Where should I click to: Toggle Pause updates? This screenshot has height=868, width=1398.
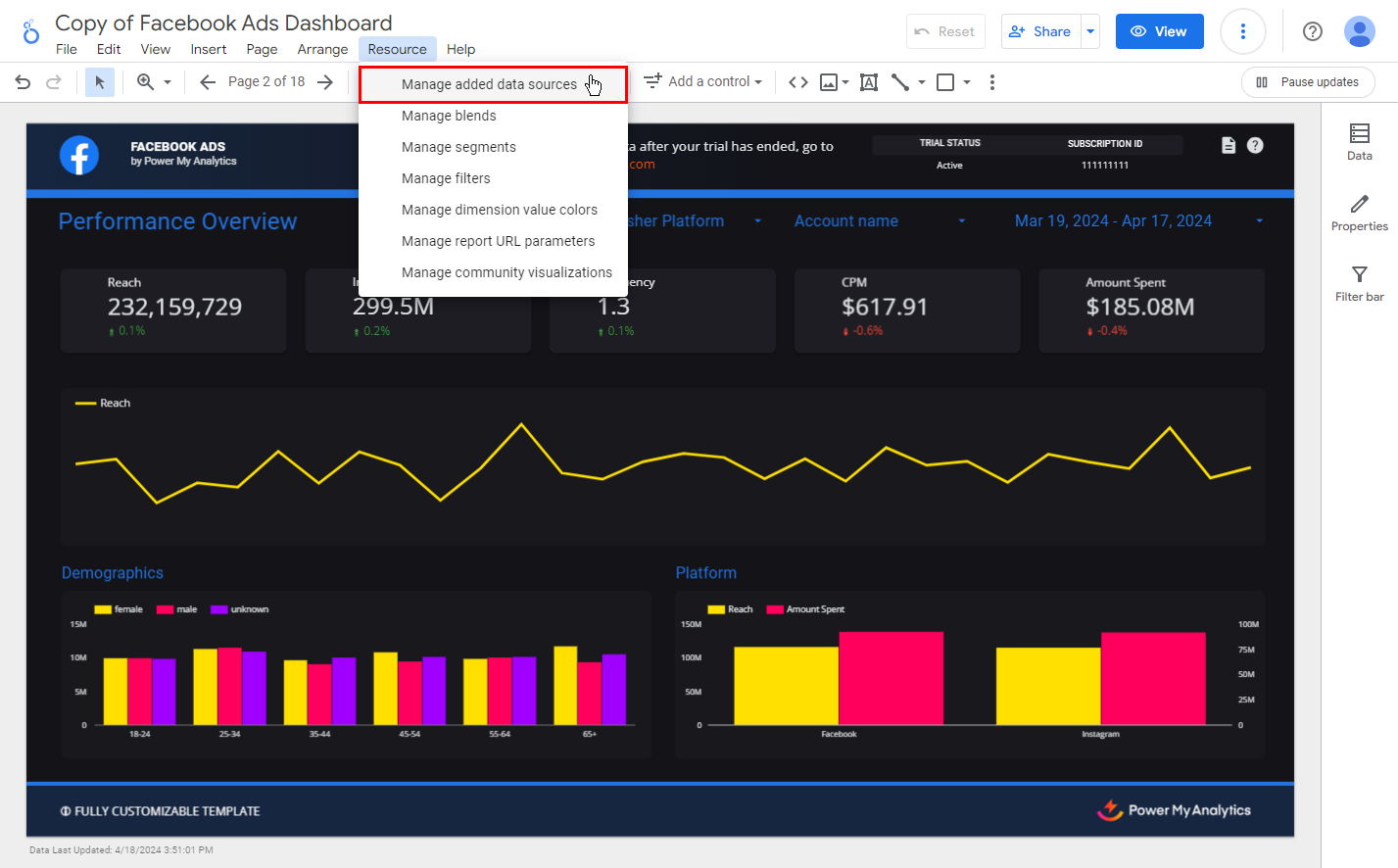1307,82
